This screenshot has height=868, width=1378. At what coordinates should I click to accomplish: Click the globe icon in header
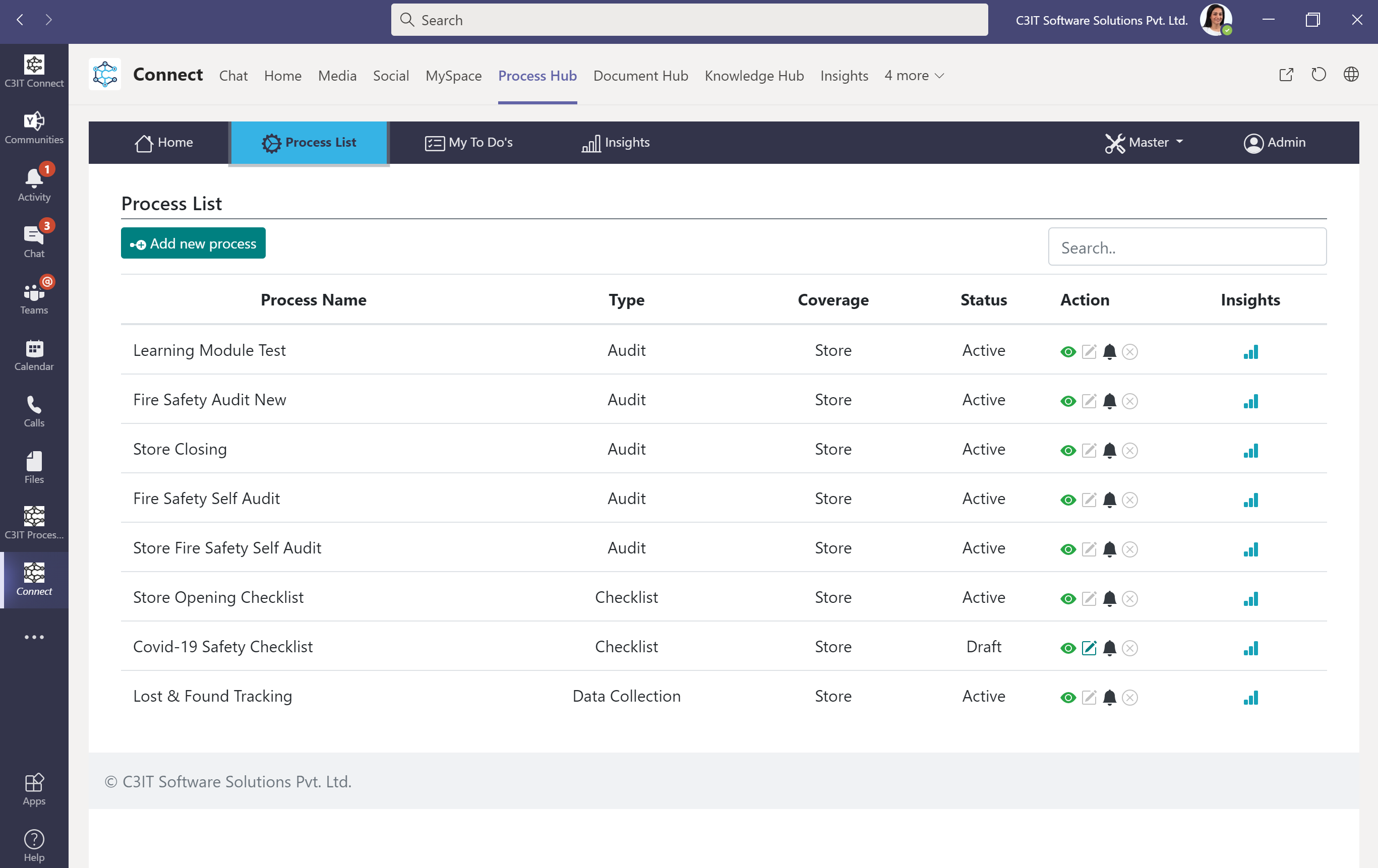tap(1351, 75)
